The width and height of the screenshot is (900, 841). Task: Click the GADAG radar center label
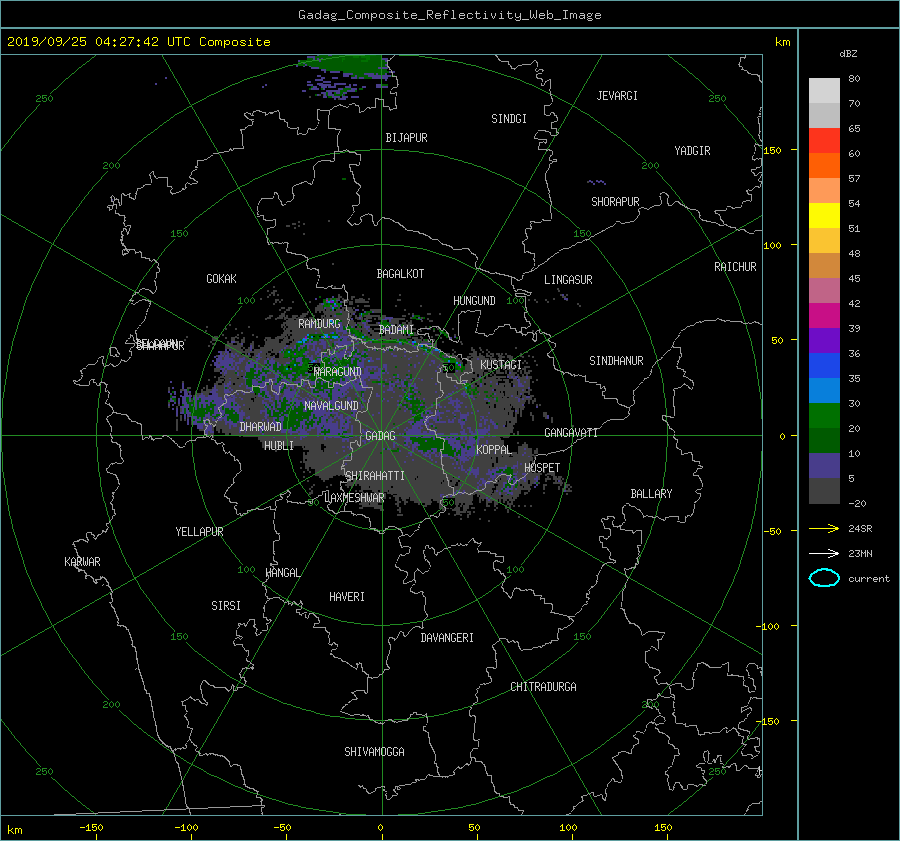pyautogui.click(x=381, y=436)
